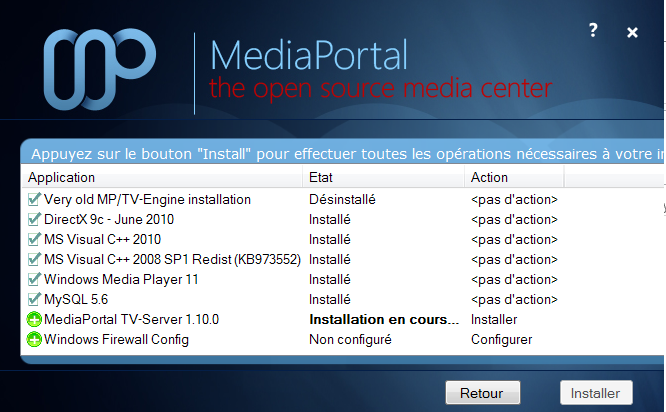The height and width of the screenshot is (412, 666).
Task: Select 'Windows Media Player 11' row text
Action: click(121, 279)
